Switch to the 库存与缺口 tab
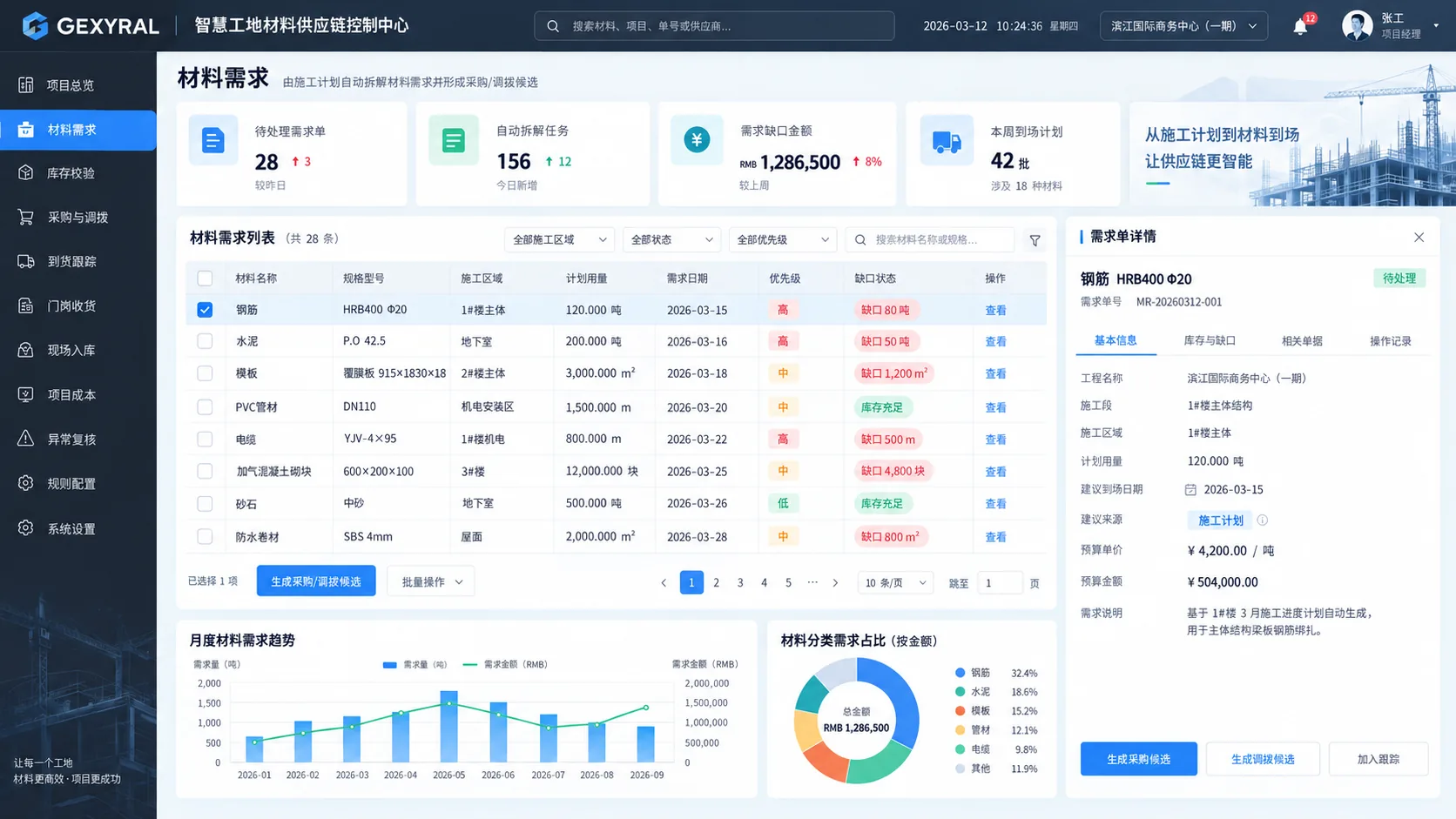This screenshot has height=819, width=1456. [1210, 341]
